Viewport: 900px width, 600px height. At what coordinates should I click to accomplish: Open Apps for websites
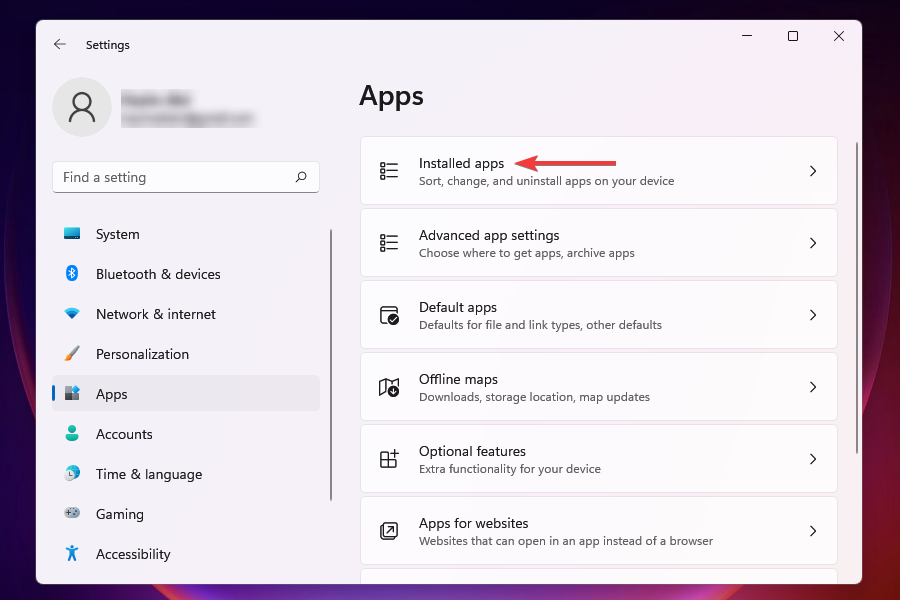[599, 531]
